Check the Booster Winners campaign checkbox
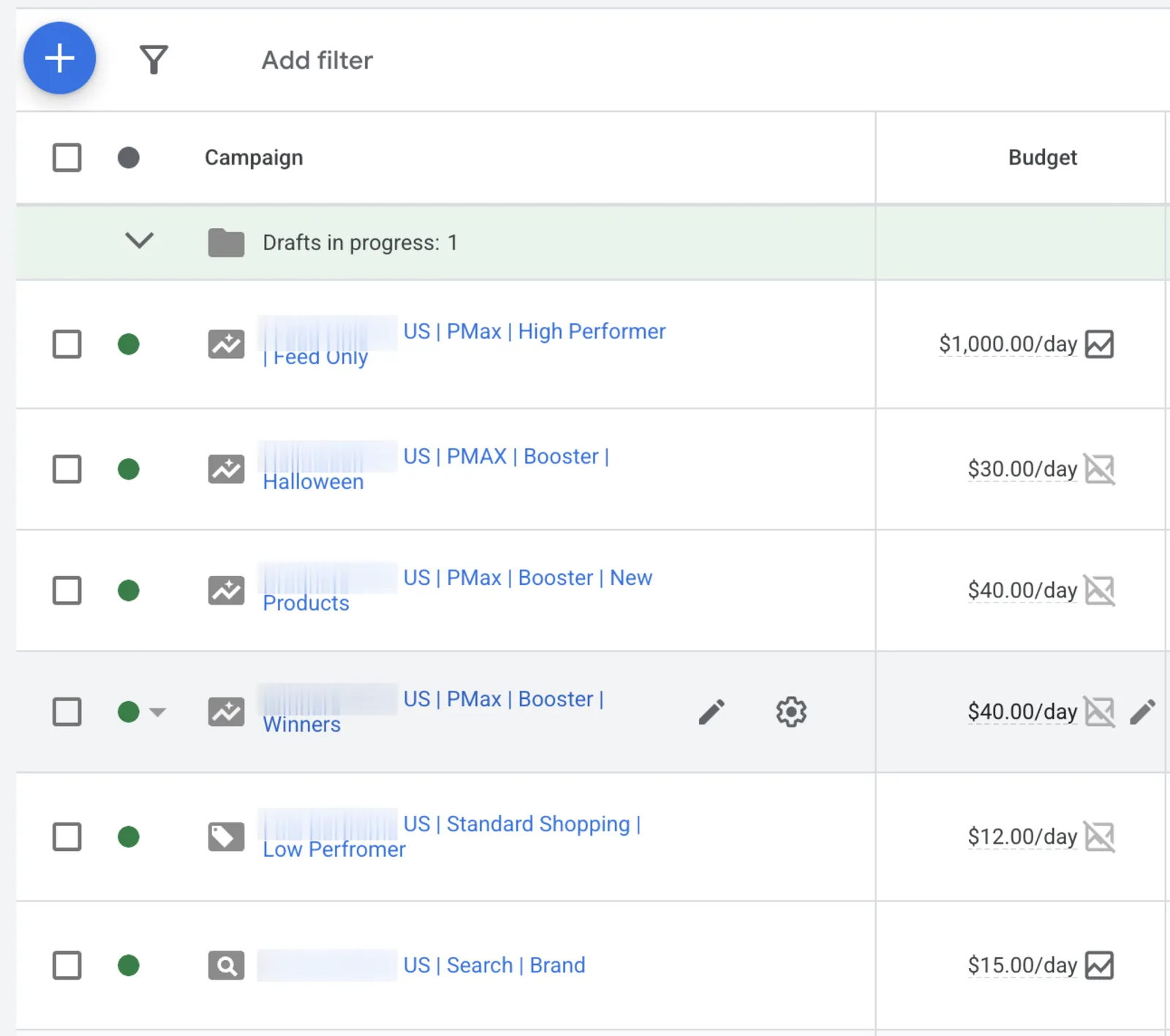Screen dimensions: 1170x1036 (67, 711)
